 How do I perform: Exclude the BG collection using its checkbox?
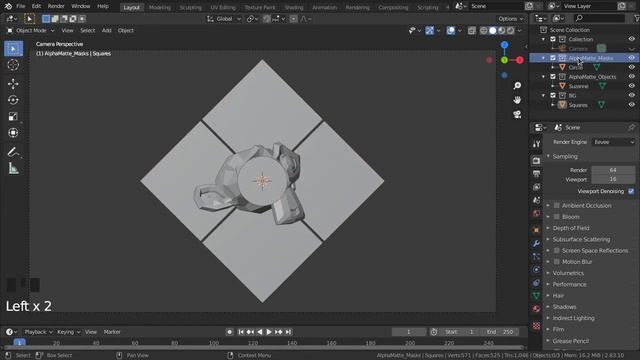(553, 96)
